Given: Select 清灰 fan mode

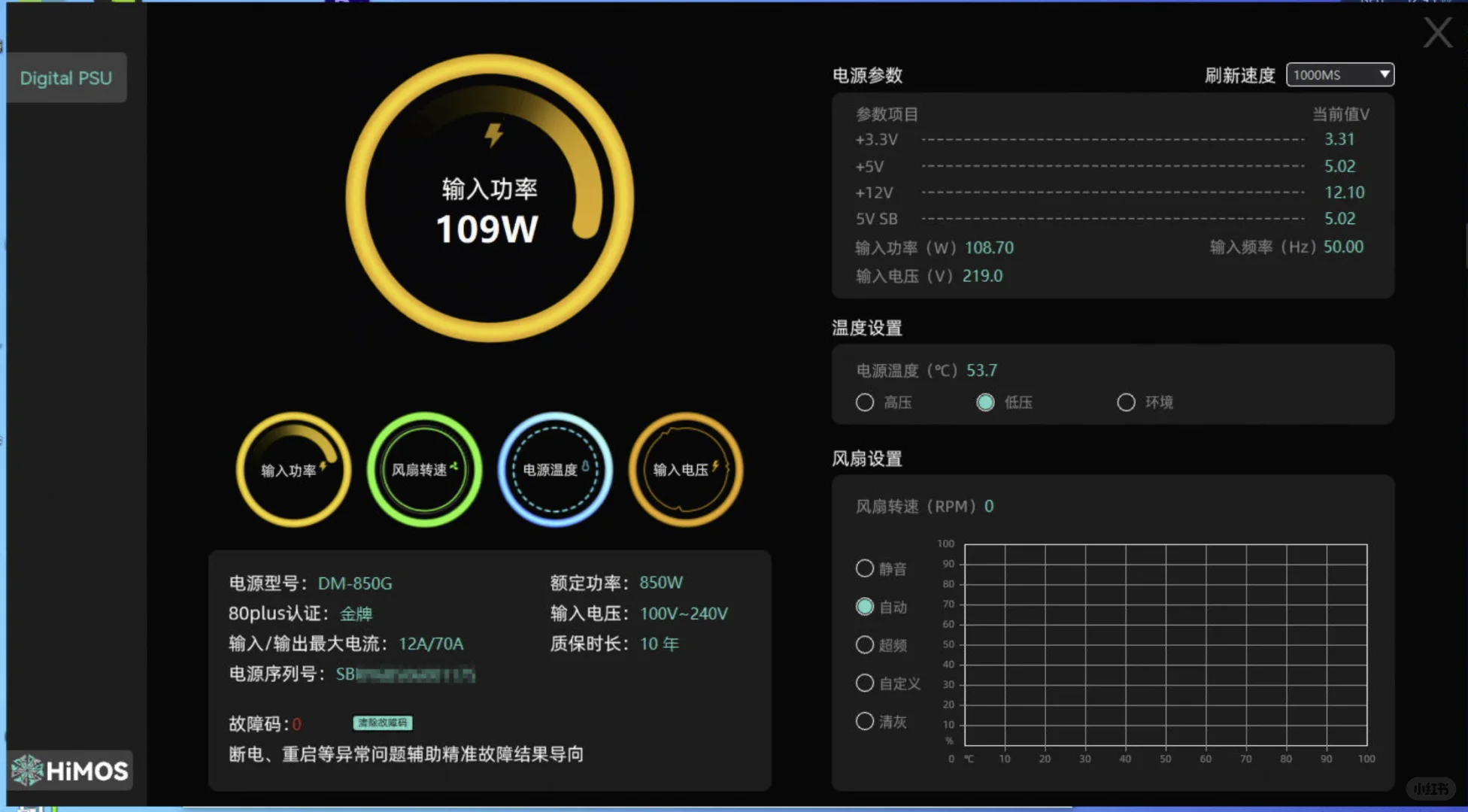Looking at the screenshot, I should coord(864,721).
